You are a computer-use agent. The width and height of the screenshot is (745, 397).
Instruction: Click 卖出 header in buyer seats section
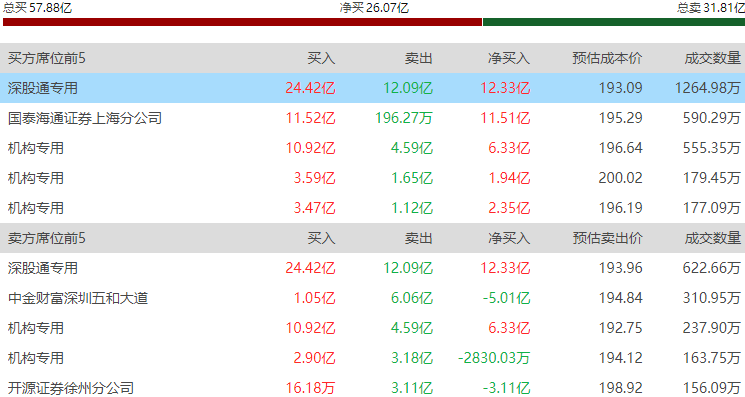419,58
